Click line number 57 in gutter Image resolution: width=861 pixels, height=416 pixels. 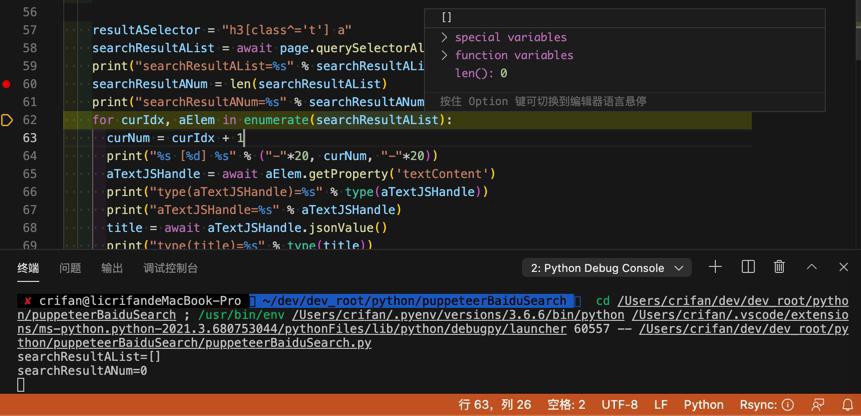[30, 30]
